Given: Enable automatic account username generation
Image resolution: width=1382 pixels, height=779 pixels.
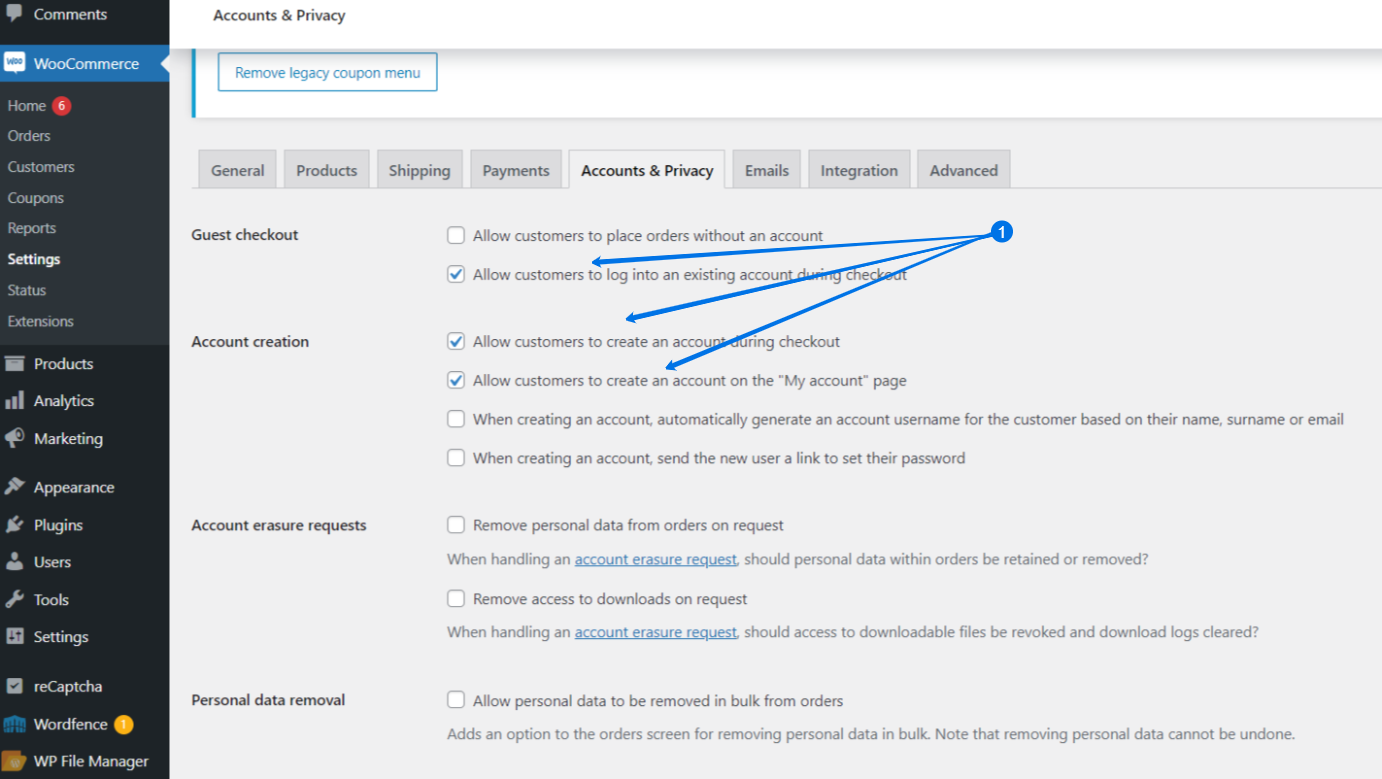Looking at the screenshot, I should click(456, 418).
